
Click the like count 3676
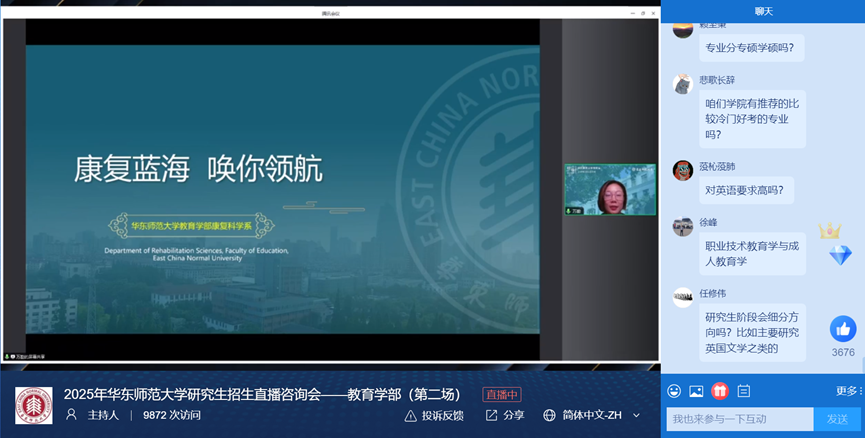click(843, 352)
